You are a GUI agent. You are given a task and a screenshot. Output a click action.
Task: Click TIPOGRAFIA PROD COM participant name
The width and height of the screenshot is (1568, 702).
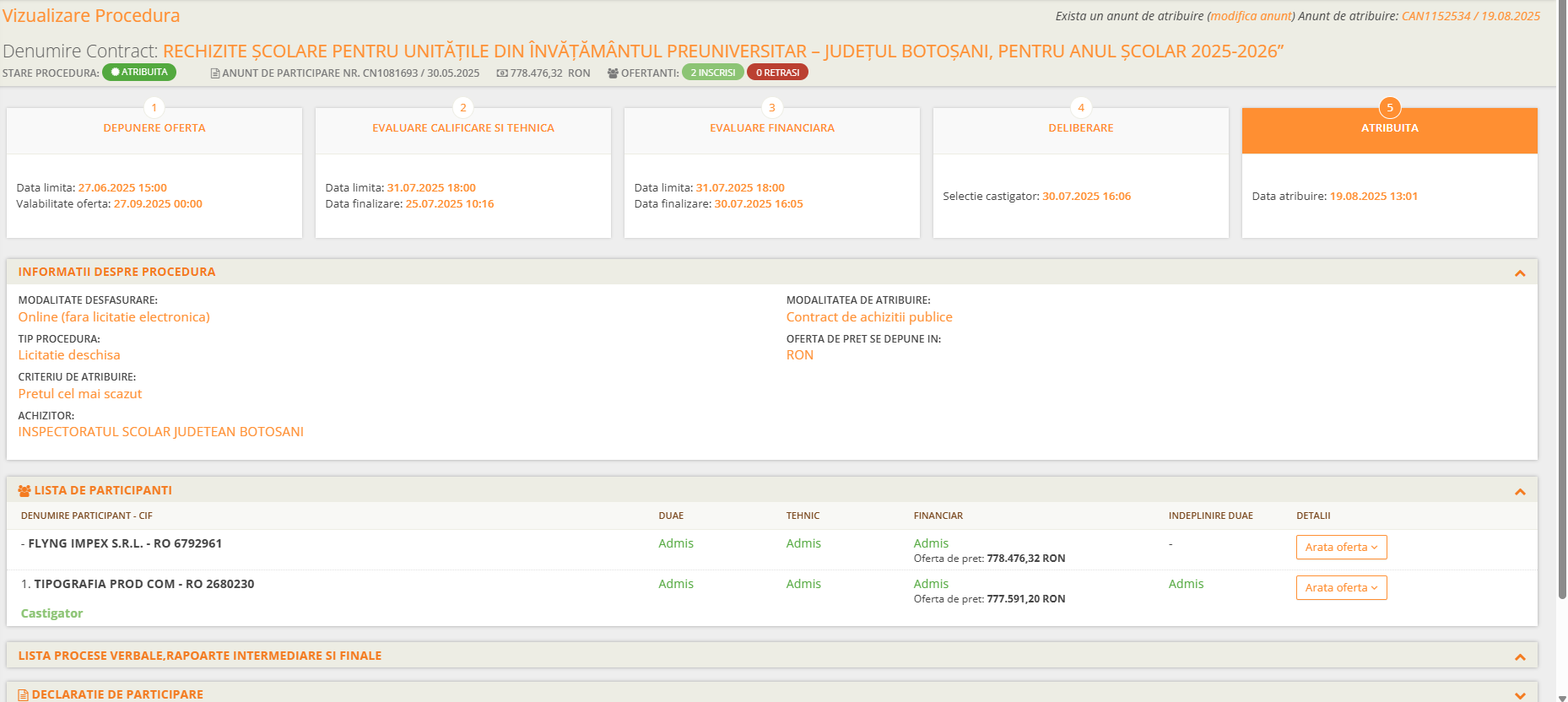[x=143, y=584]
